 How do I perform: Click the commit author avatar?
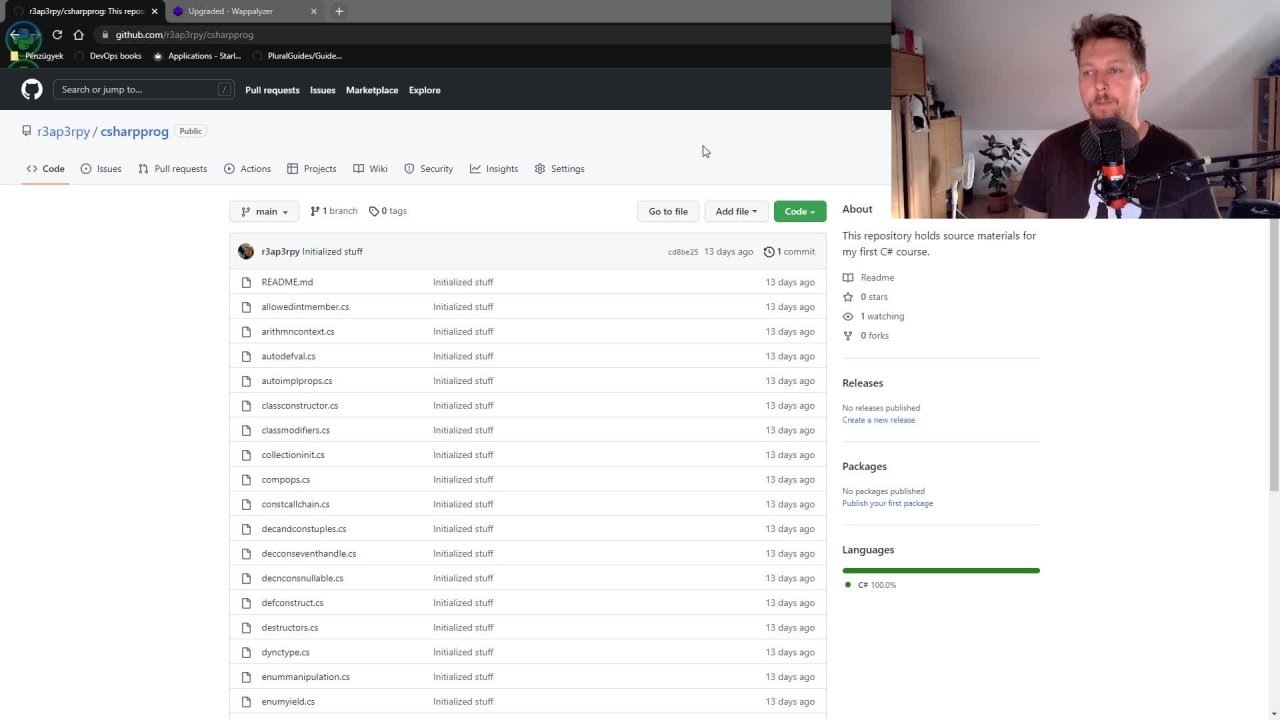(246, 252)
